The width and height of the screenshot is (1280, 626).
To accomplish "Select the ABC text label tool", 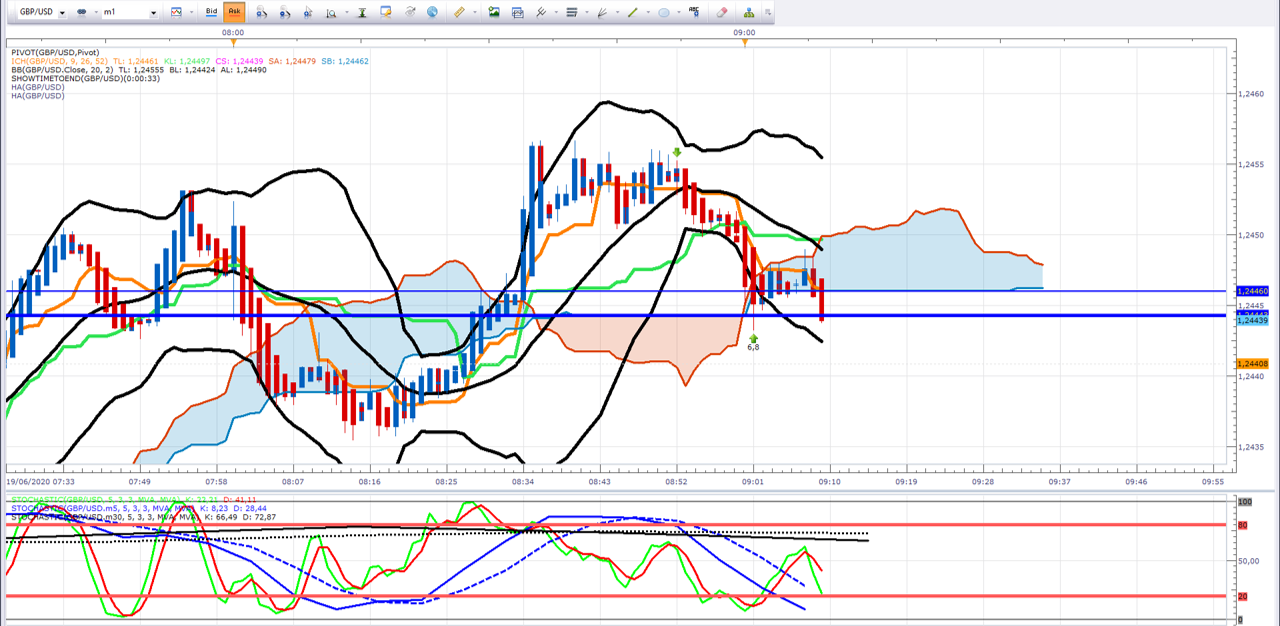I will [x=693, y=11].
